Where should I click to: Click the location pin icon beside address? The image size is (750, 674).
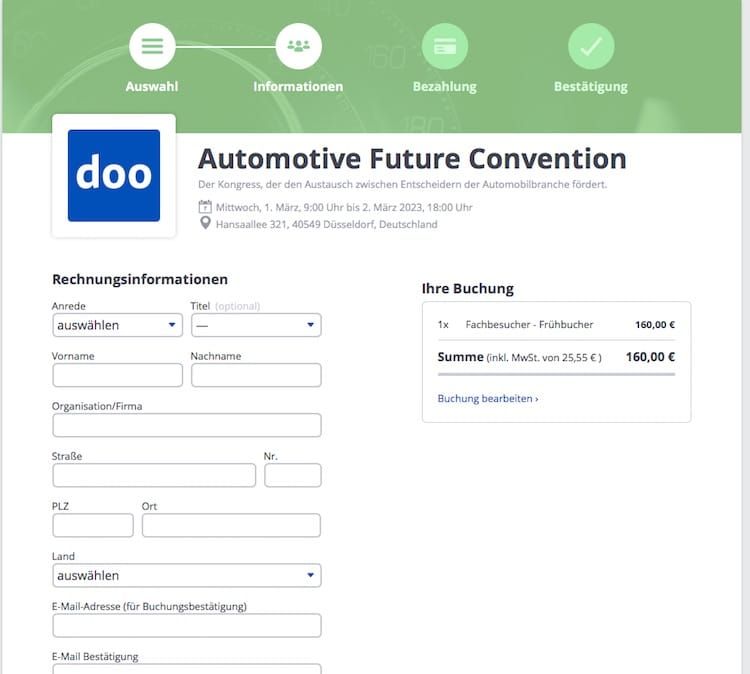(205, 224)
